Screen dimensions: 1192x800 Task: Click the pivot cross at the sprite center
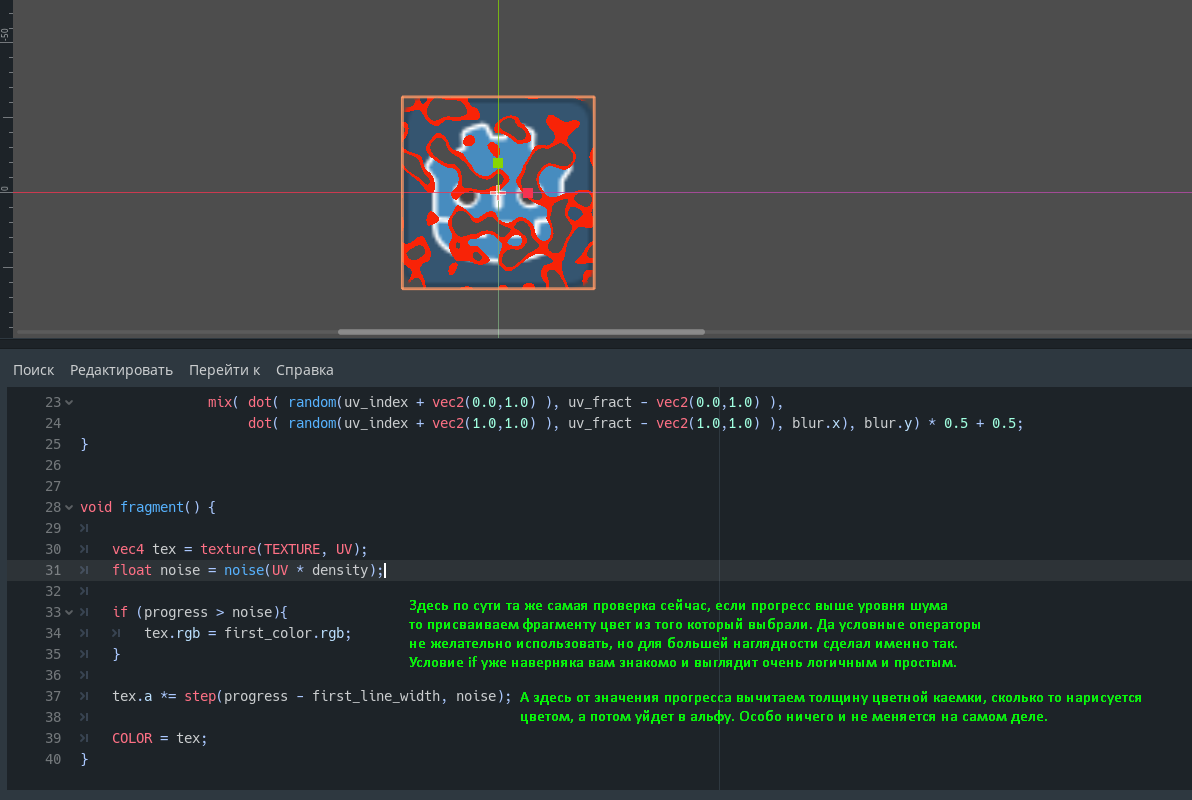[x=498, y=192]
